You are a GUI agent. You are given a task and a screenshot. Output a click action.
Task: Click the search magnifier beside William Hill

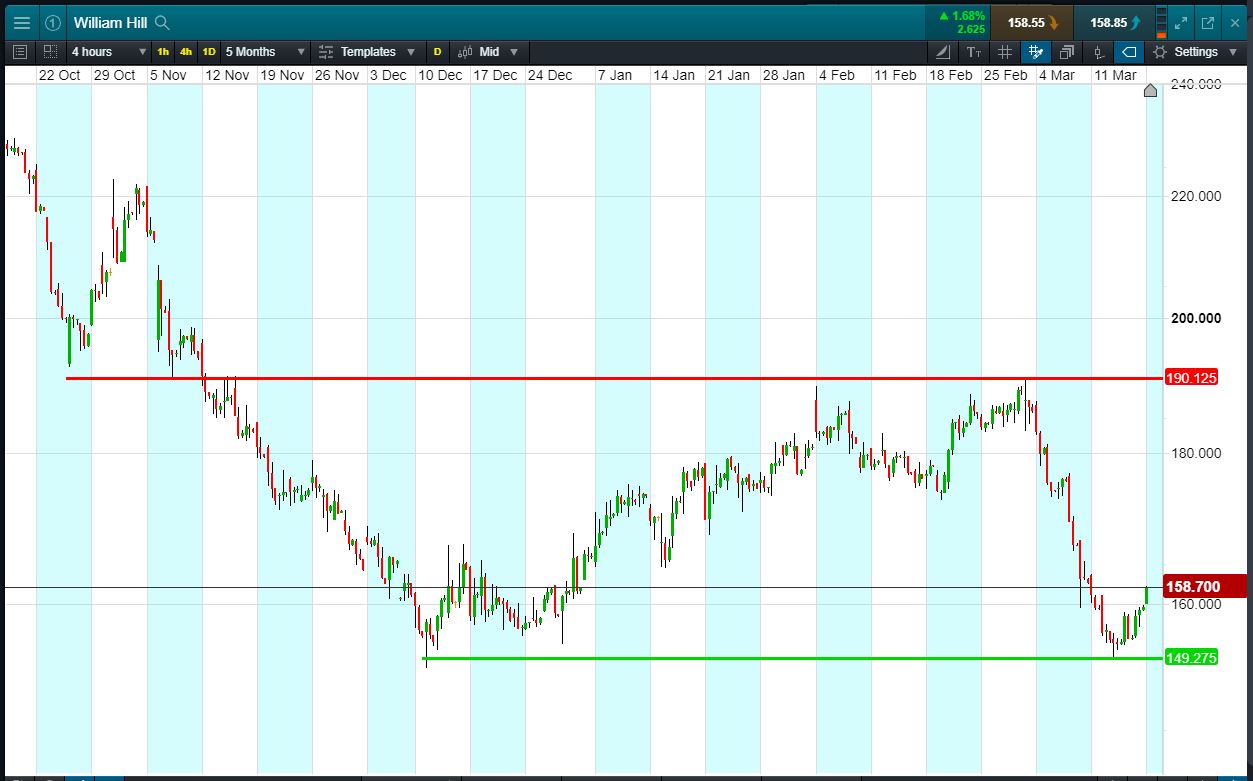163,22
